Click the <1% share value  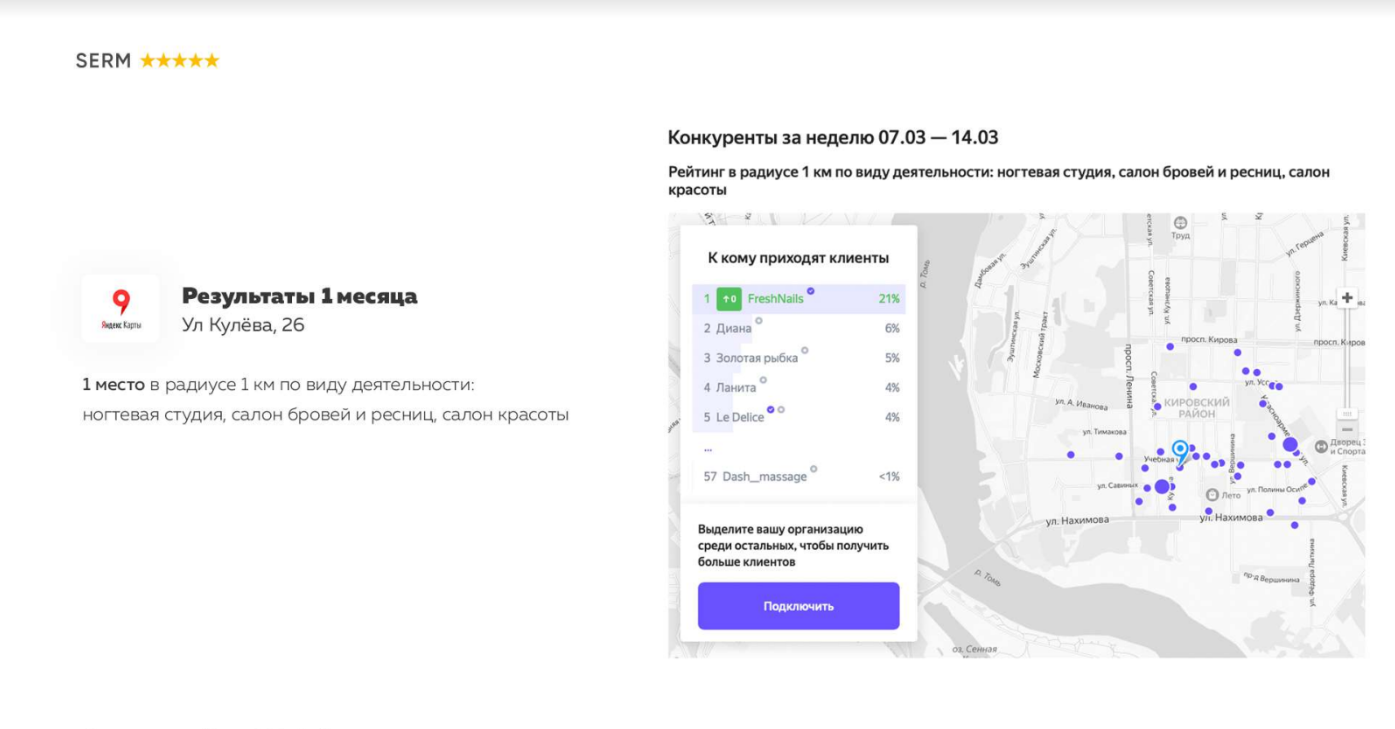click(889, 477)
